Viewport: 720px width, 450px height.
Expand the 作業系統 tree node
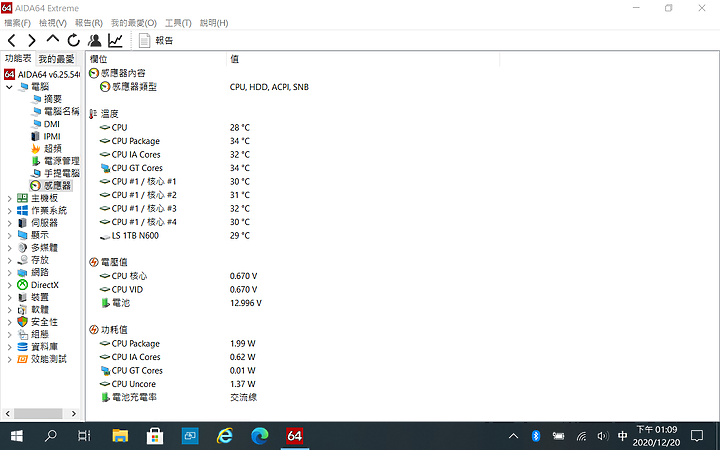click(9, 211)
